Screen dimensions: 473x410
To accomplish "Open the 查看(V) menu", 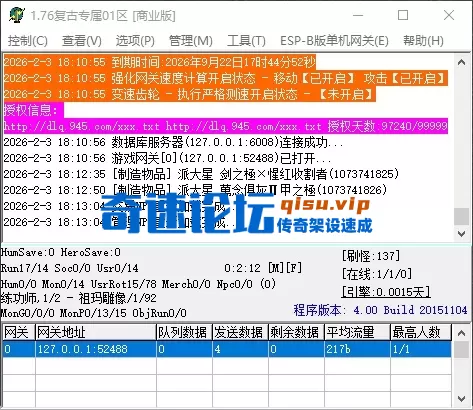I will [82, 41].
